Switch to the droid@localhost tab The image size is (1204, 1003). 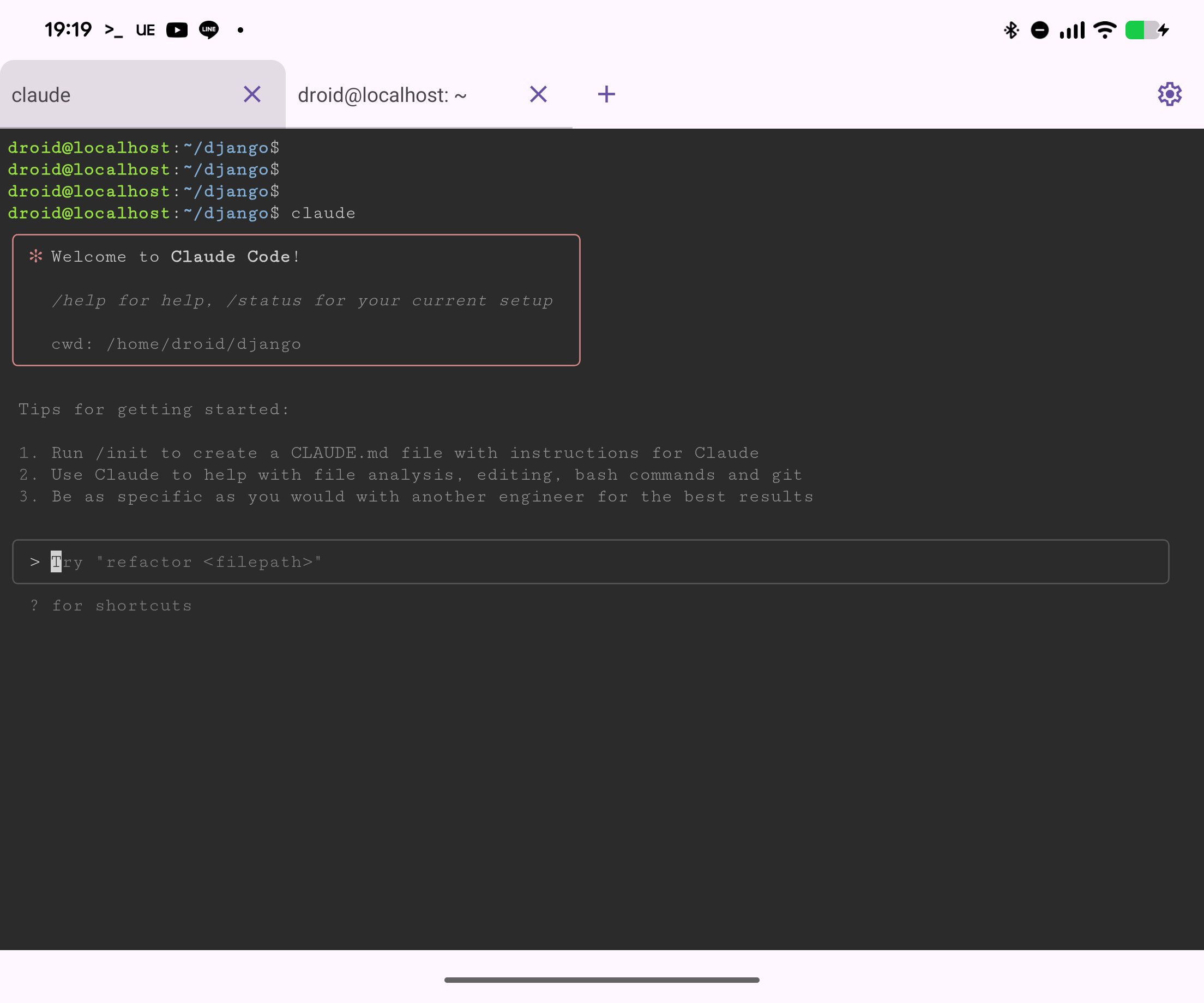382,95
